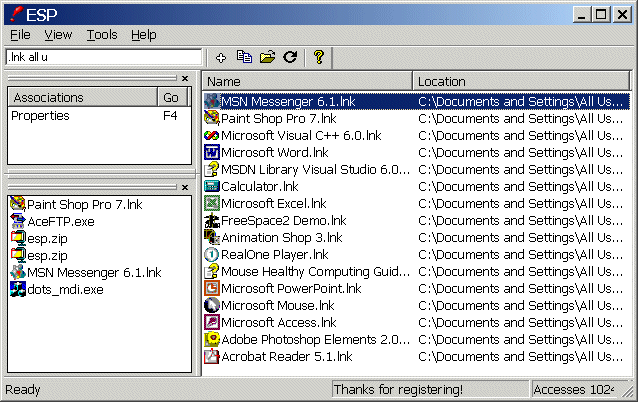
Task: Click the open folder toolbar icon
Action: click(x=267, y=57)
